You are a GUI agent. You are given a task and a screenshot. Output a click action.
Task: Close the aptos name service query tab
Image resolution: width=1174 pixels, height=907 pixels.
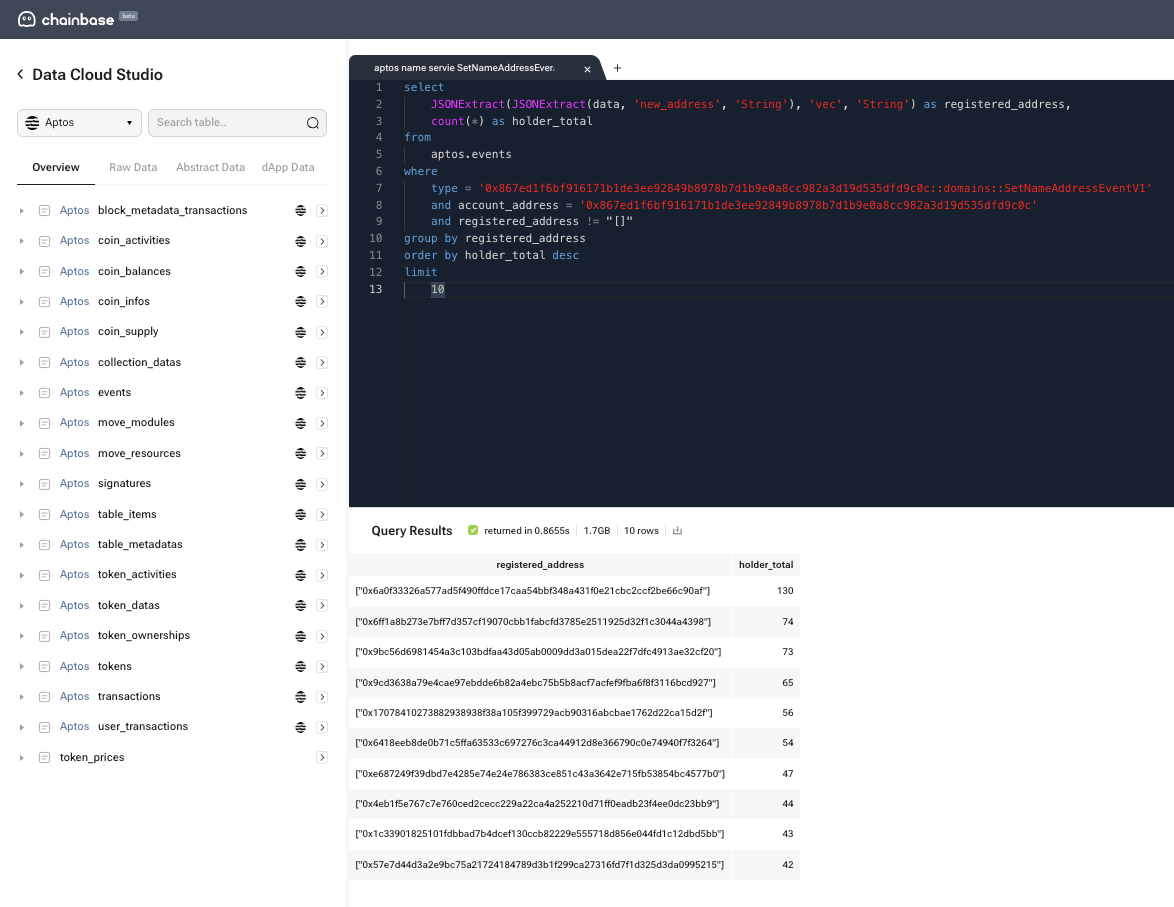pyautogui.click(x=587, y=69)
